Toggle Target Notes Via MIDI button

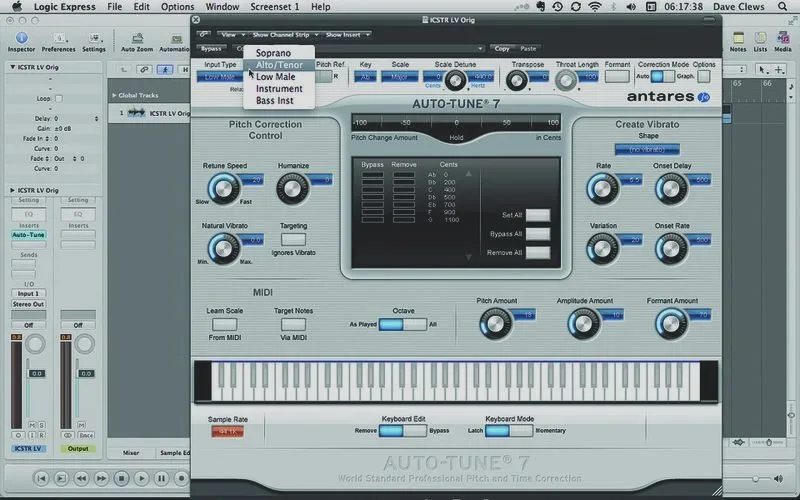[293, 324]
